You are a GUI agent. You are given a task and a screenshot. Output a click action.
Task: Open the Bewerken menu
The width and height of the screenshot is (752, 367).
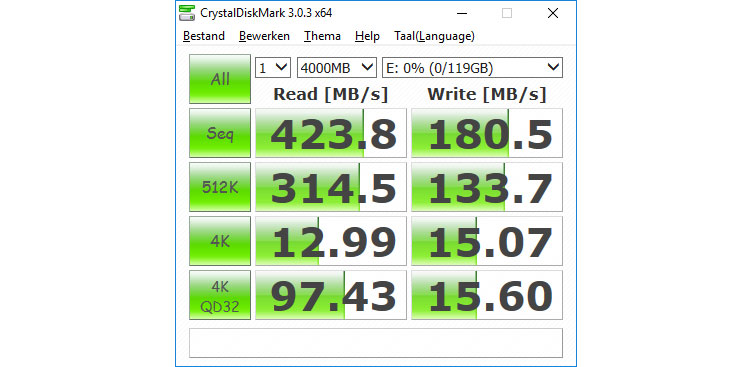[264, 36]
